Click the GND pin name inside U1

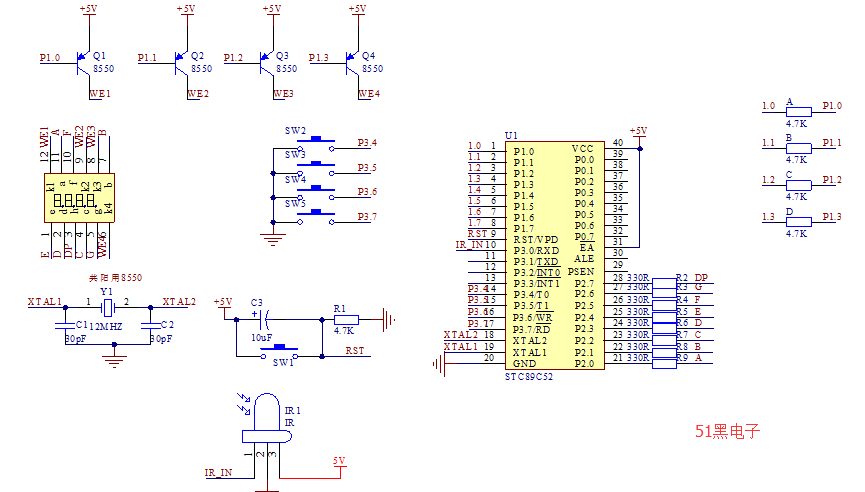[x=525, y=363]
